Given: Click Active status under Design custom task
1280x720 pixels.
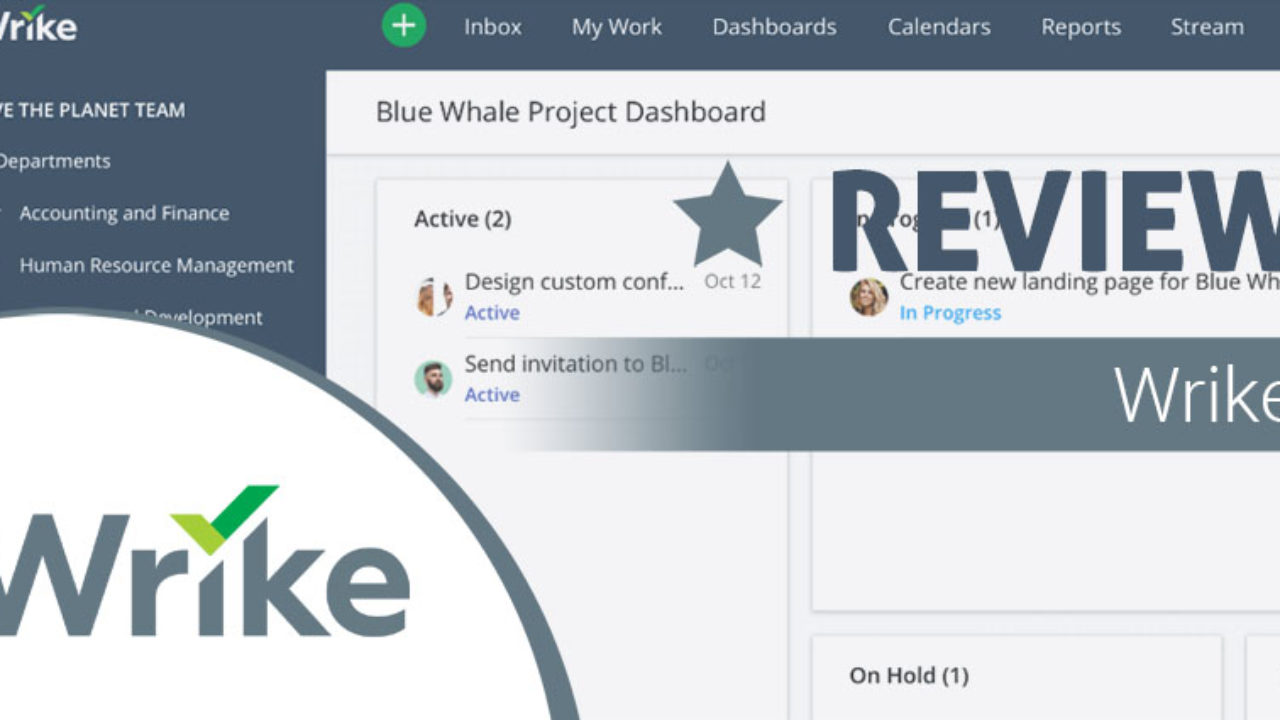Looking at the screenshot, I should tap(492, 313).
